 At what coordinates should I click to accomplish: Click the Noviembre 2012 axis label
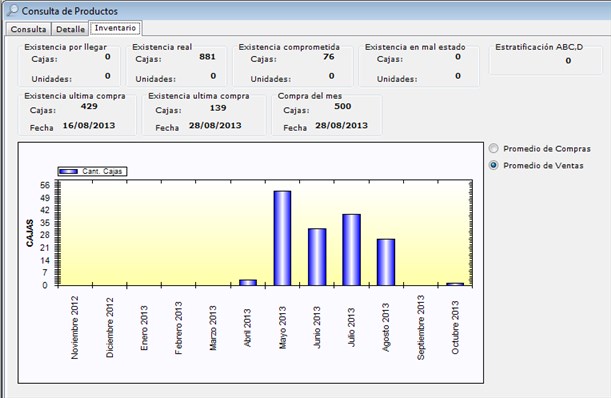(74, 327)
